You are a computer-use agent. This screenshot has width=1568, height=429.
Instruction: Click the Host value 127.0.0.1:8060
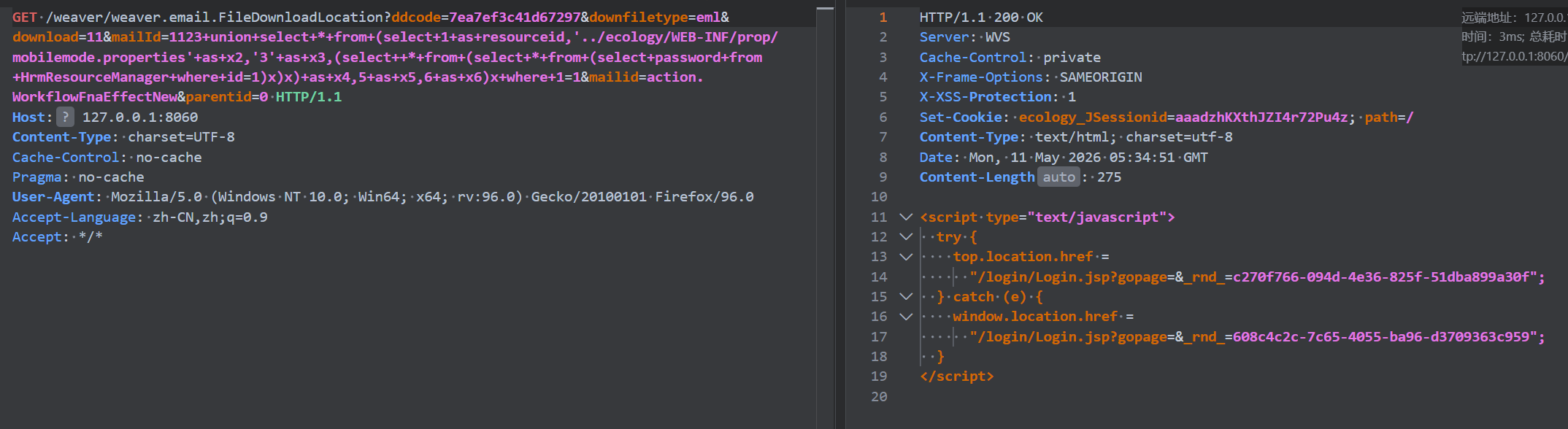140,117
